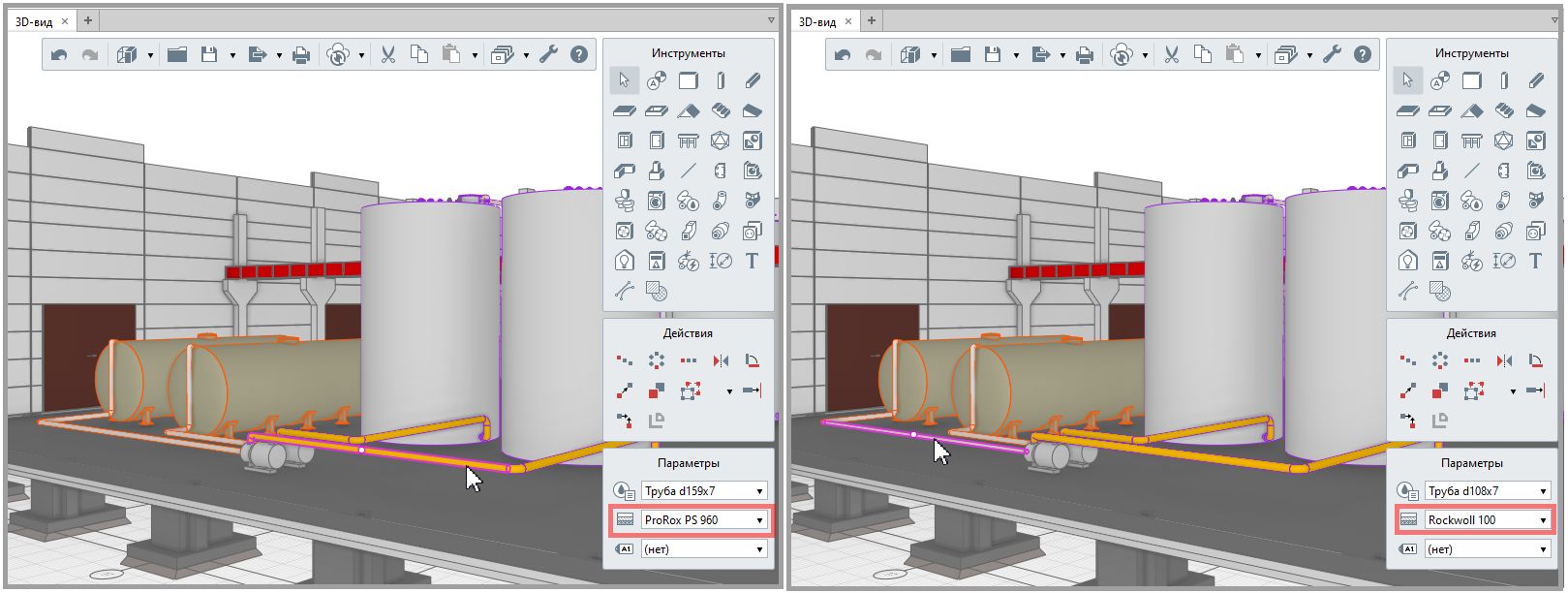The image size is (1568, 593).
Task: Select the Door tool in the left Инструменты panel
Action: pos(657,140)
